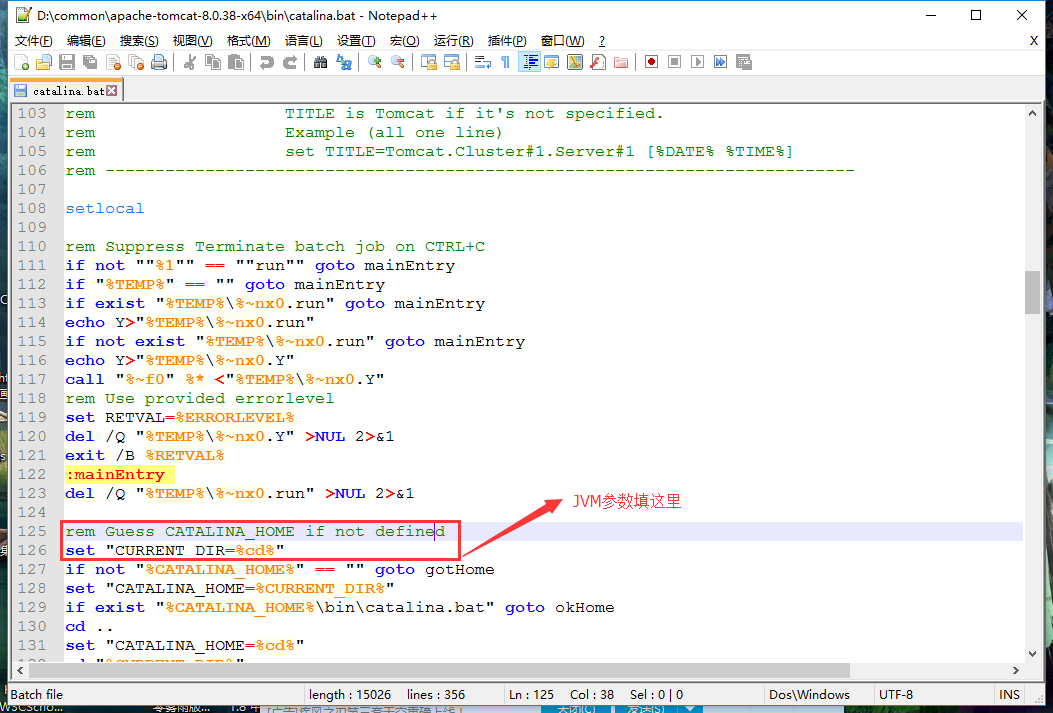Stop macro recording square icon

coord(675,62)
